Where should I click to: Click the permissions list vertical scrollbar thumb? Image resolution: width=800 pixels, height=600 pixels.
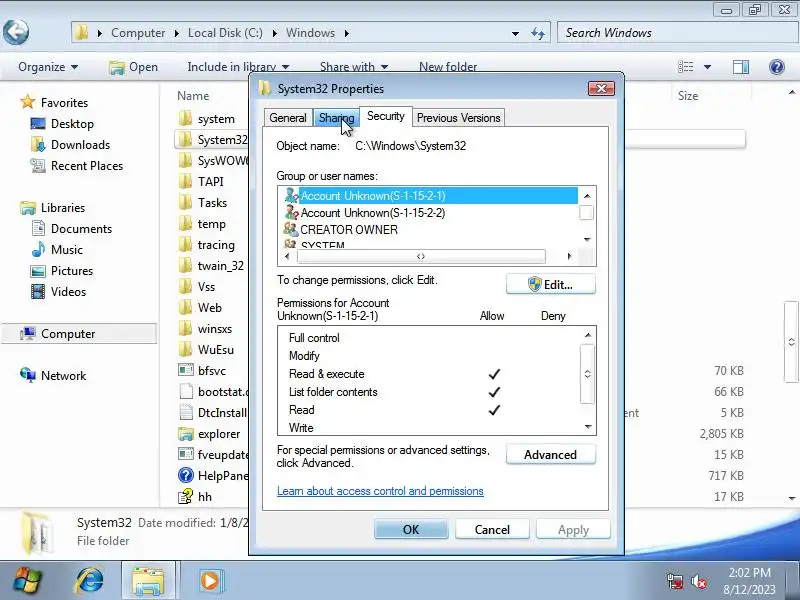(x=588, y=374)
